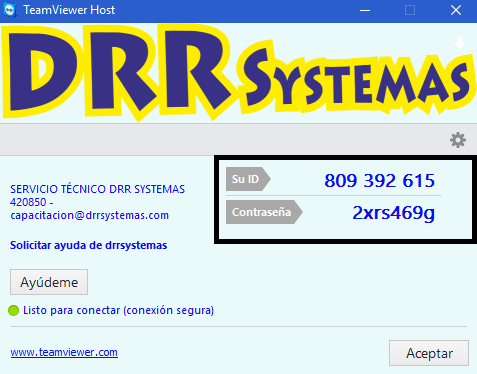Click the Su ID label tag
The height and width of the screenshot is (374, 477).
(x=248, y=179)
